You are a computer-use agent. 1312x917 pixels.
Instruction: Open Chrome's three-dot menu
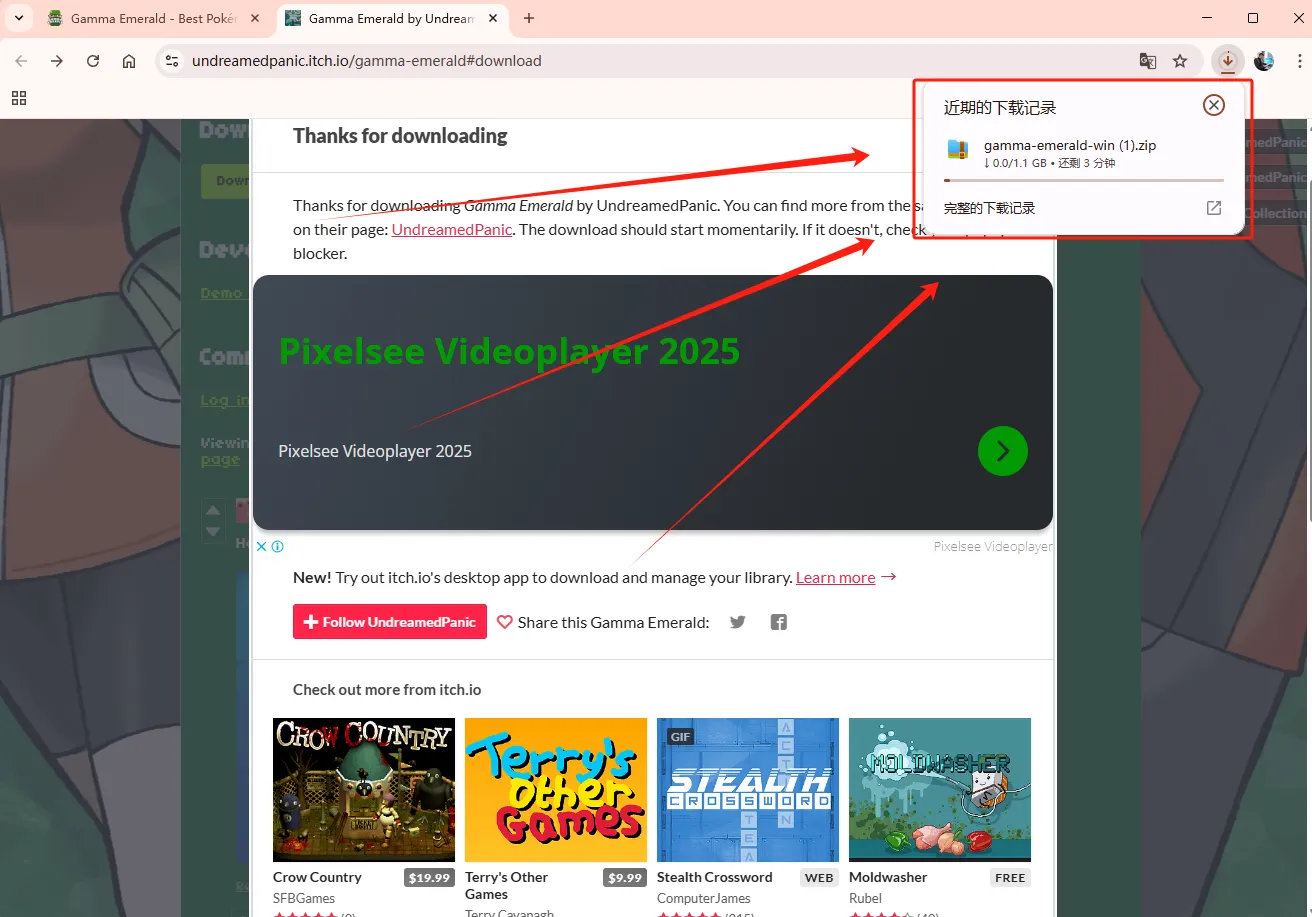point(1297,61)
